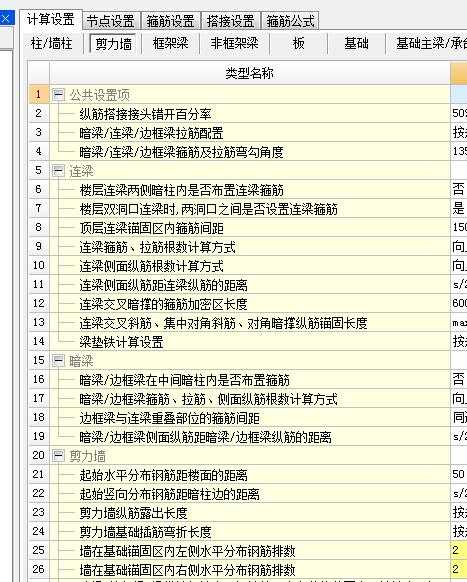Select row 楼层双洞口连梁时,两洞口之间是否设置连梁箍筋
The width and height of the screenshot is (467, 582).
249,209
